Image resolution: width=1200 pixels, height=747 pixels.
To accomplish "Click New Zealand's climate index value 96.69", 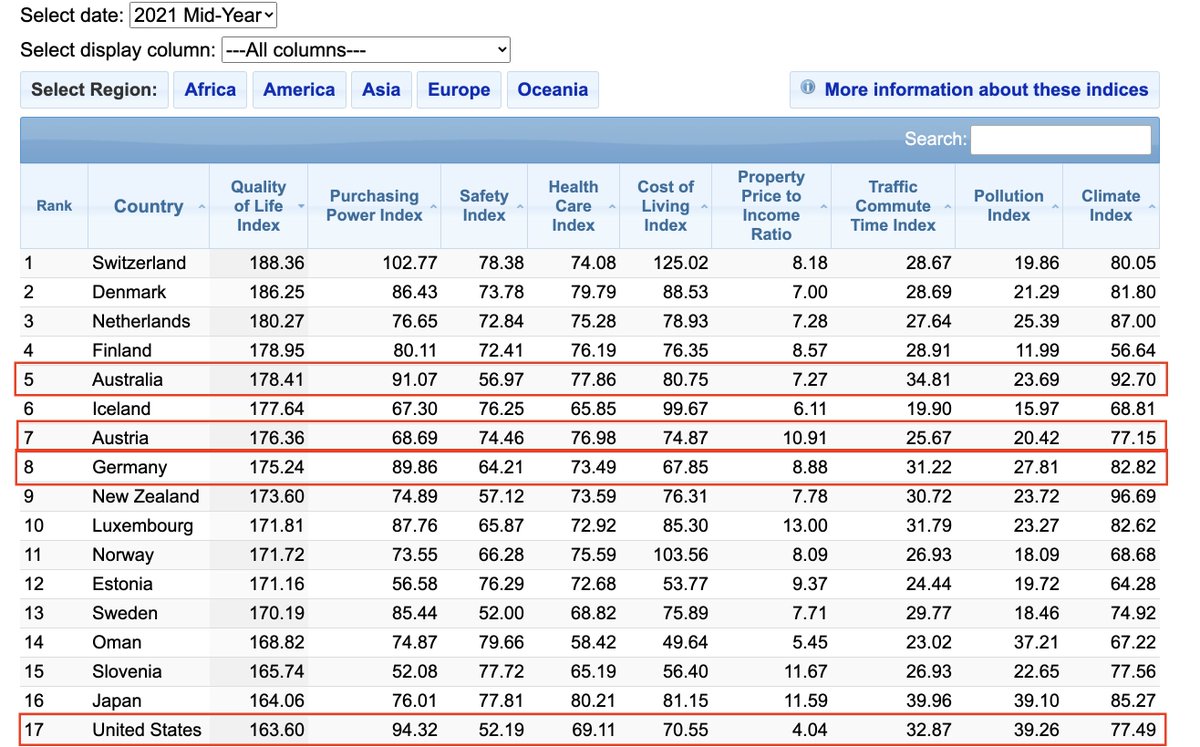I will tap(1131, 496).
